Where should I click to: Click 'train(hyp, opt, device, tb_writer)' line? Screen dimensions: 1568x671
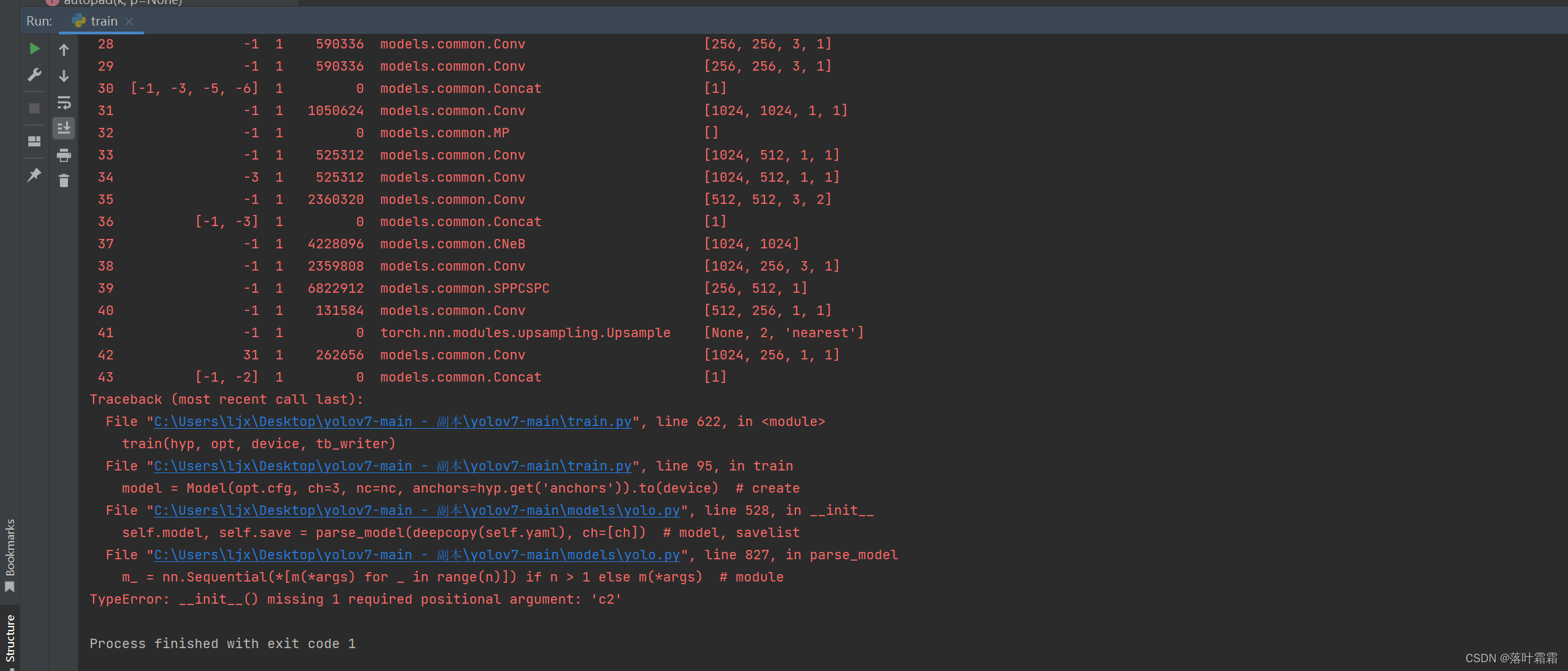259,444
